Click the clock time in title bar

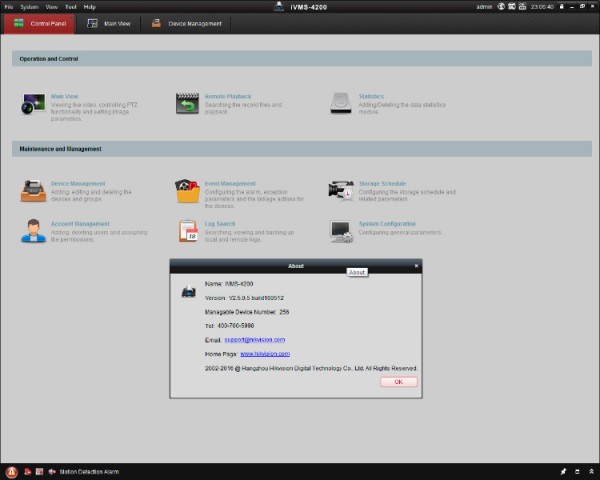542,7
